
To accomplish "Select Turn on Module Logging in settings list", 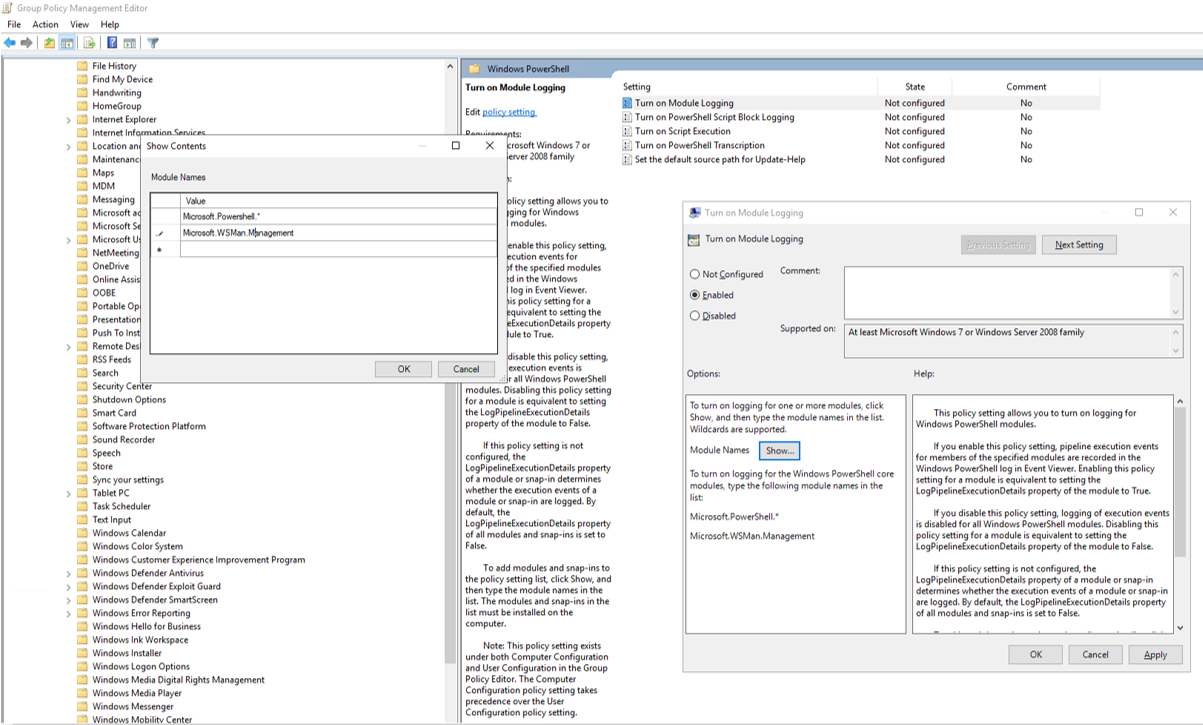I will point(860,103).
